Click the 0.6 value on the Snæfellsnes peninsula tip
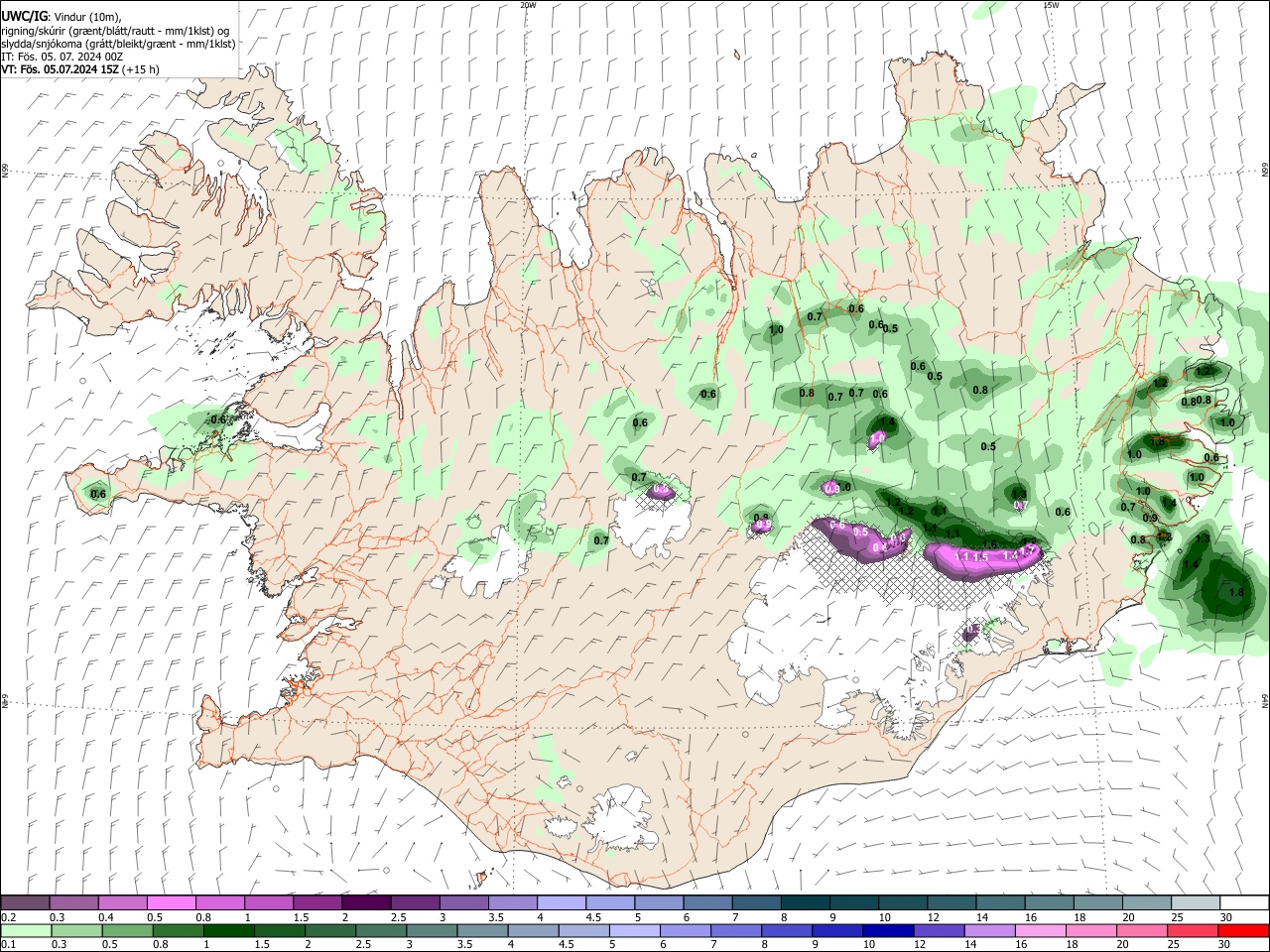The height and width of the screenshot is (952, 1270). [x=98, y=494]
